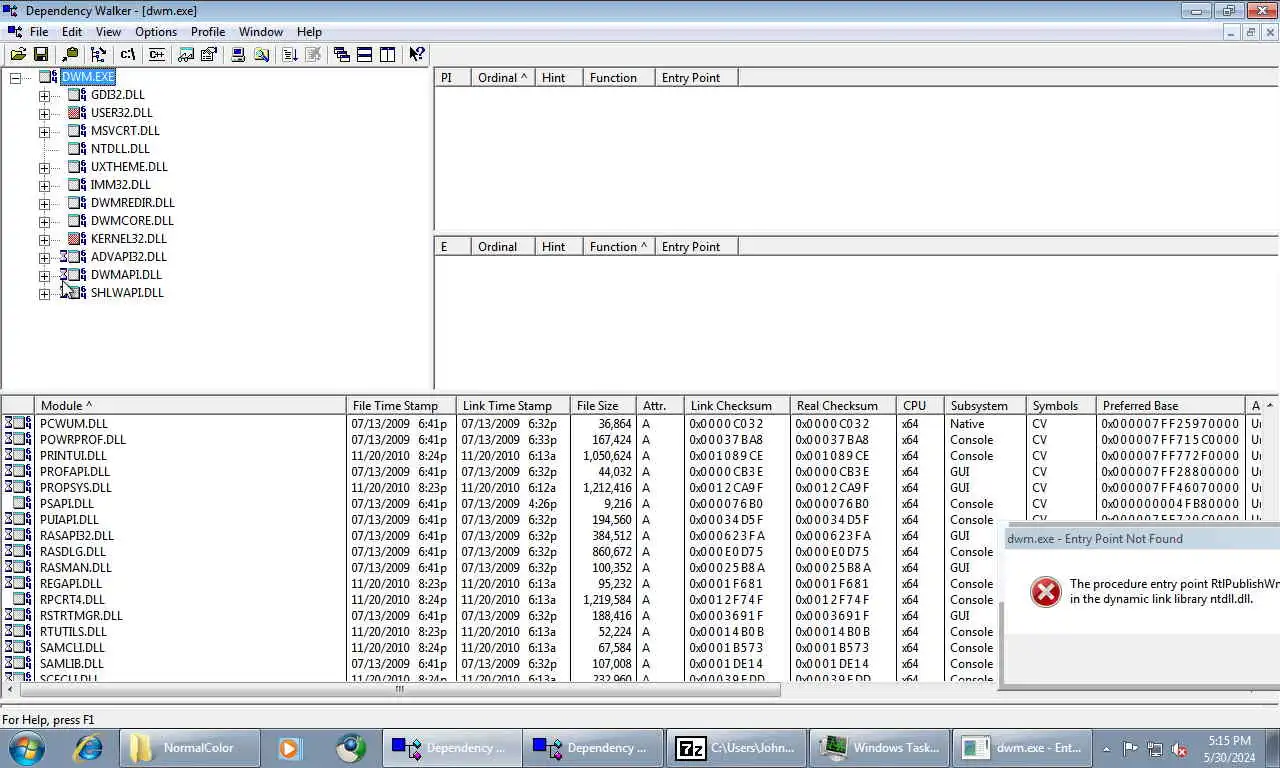
Task: Click the Open file toolbar icon
Action: (18, 55)
